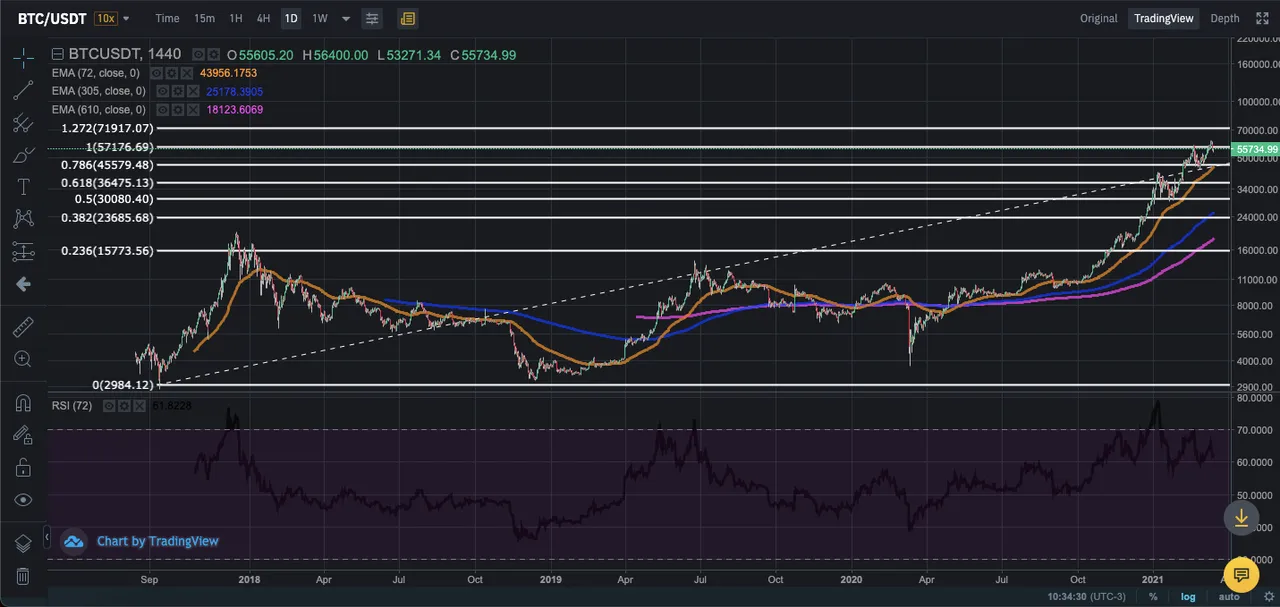
Task: Open EMA 610 indicator settings
Action: coord(177,109)
